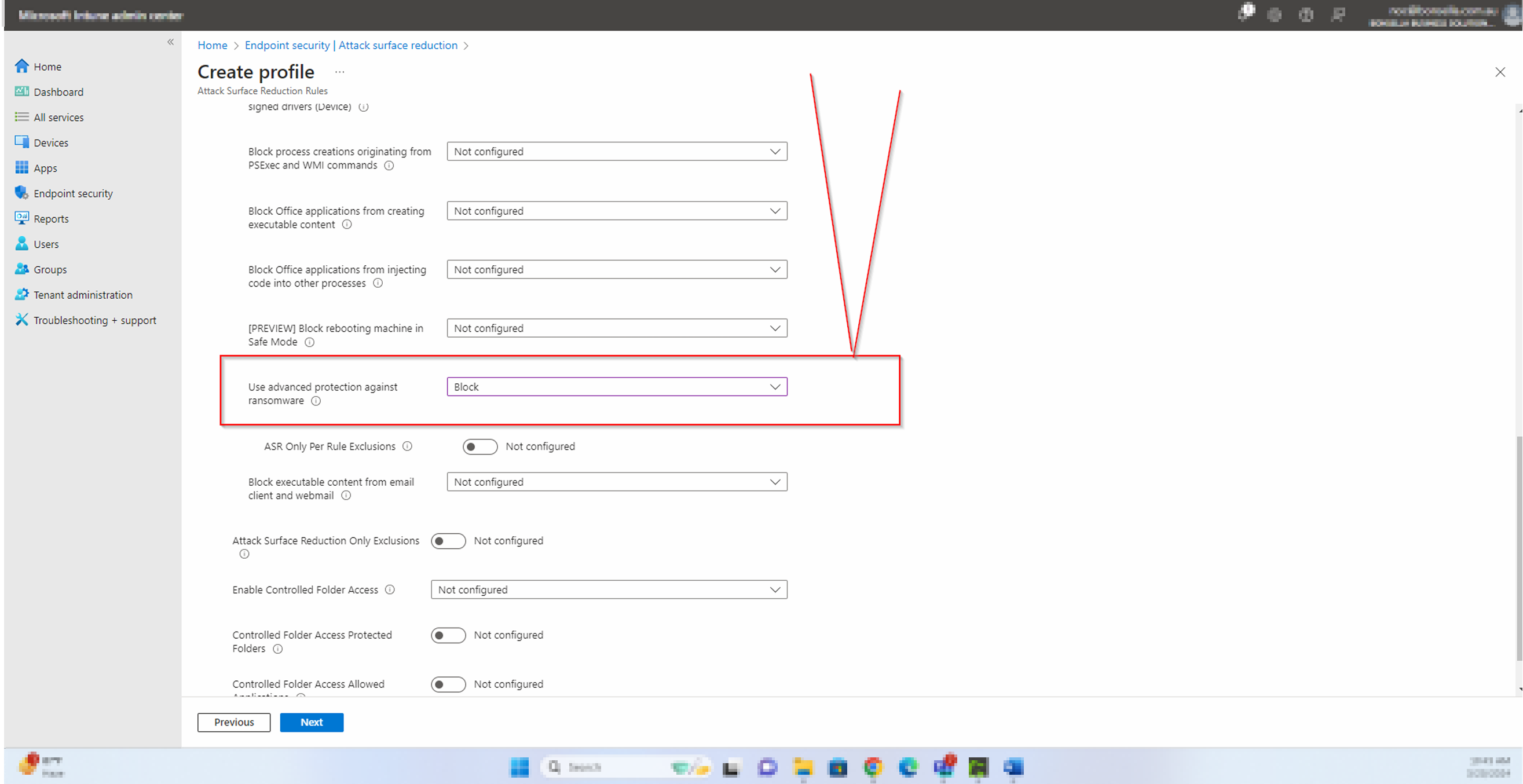1523x784 pixels.
Task: Open the weather widget on the taskbar
Action: tap(41, 765)
